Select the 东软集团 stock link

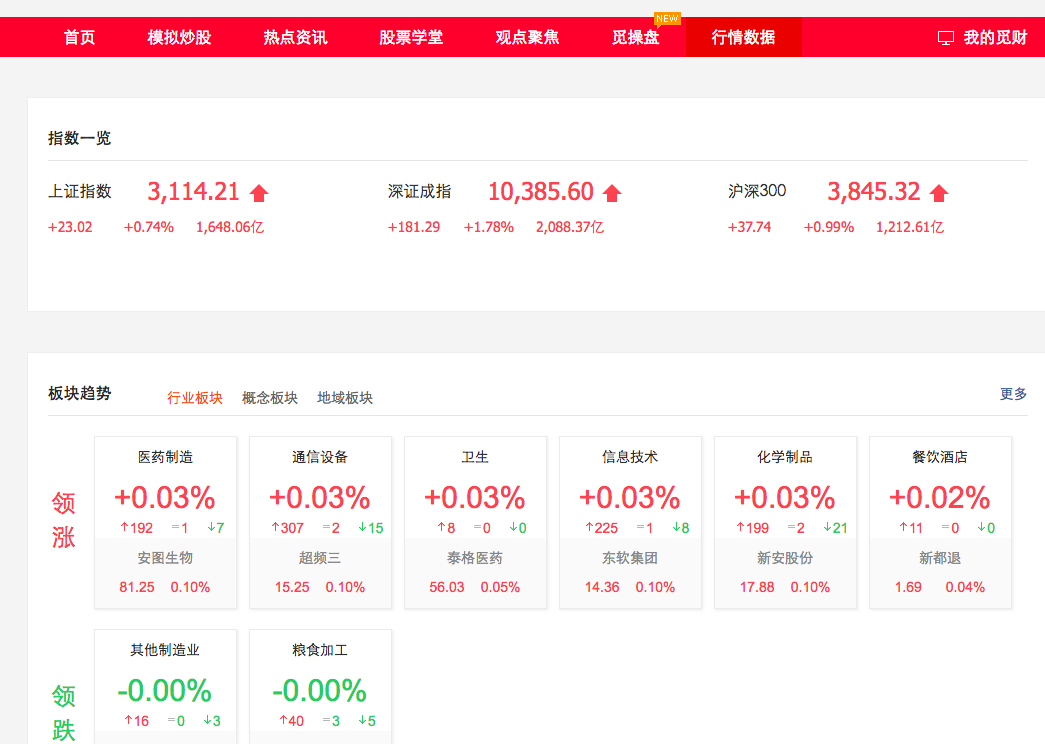pos(630,558)
